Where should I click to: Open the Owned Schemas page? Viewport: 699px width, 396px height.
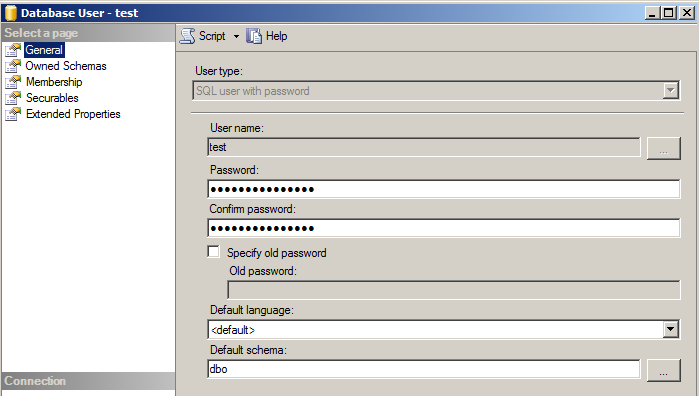click(x=66, y=66)
